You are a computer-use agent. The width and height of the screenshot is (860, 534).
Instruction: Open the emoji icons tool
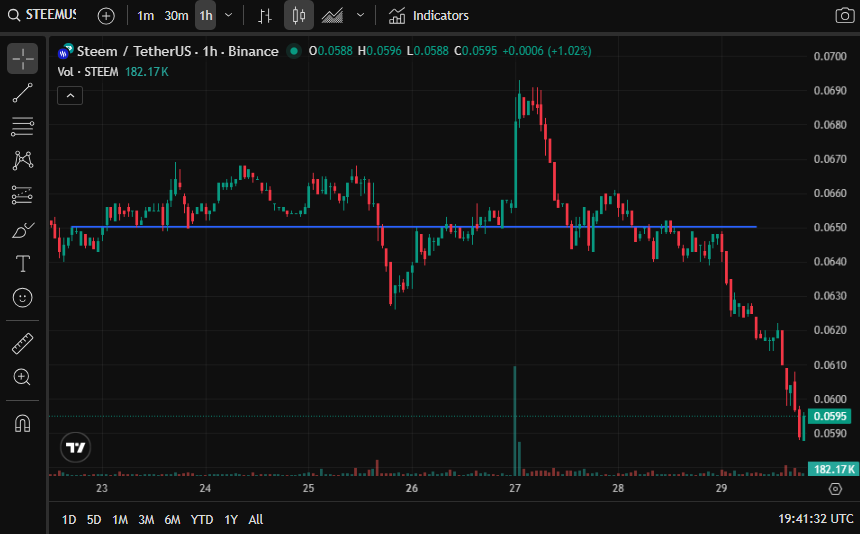pos(22,298)
